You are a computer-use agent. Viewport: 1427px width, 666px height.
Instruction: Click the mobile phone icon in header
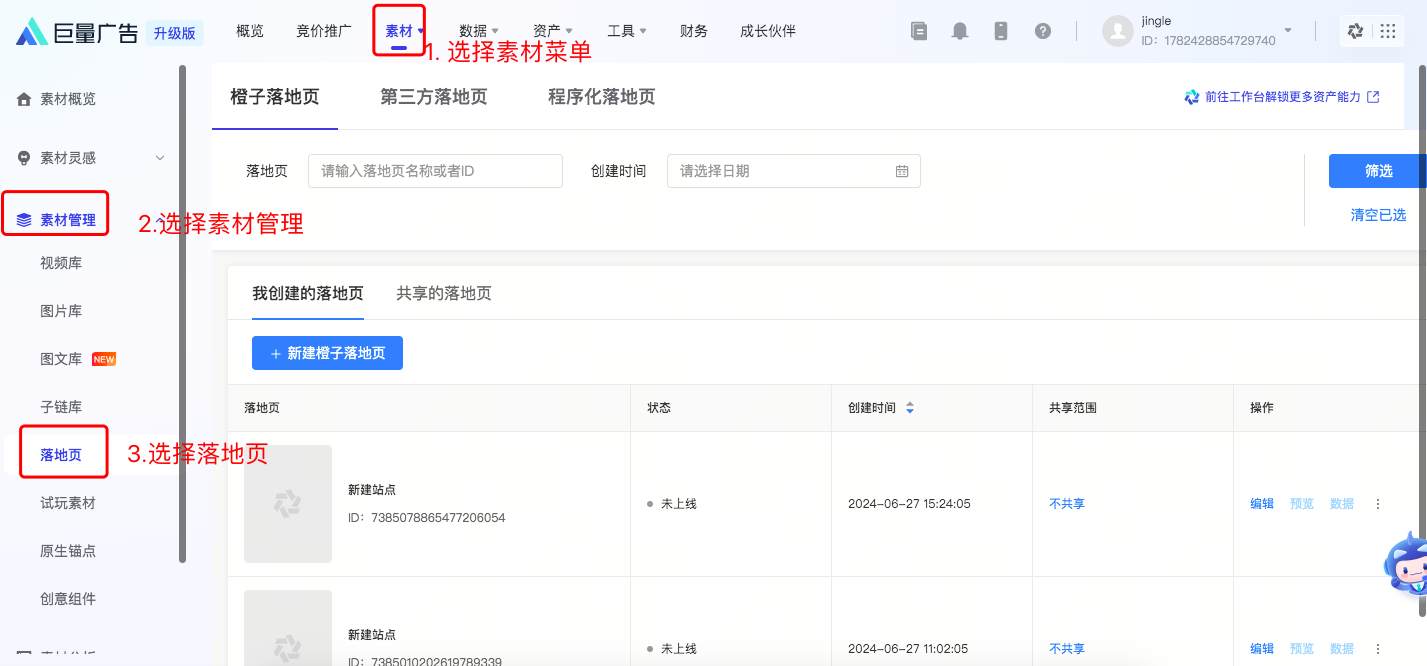pyautogui.click(x=1001, y=31)
